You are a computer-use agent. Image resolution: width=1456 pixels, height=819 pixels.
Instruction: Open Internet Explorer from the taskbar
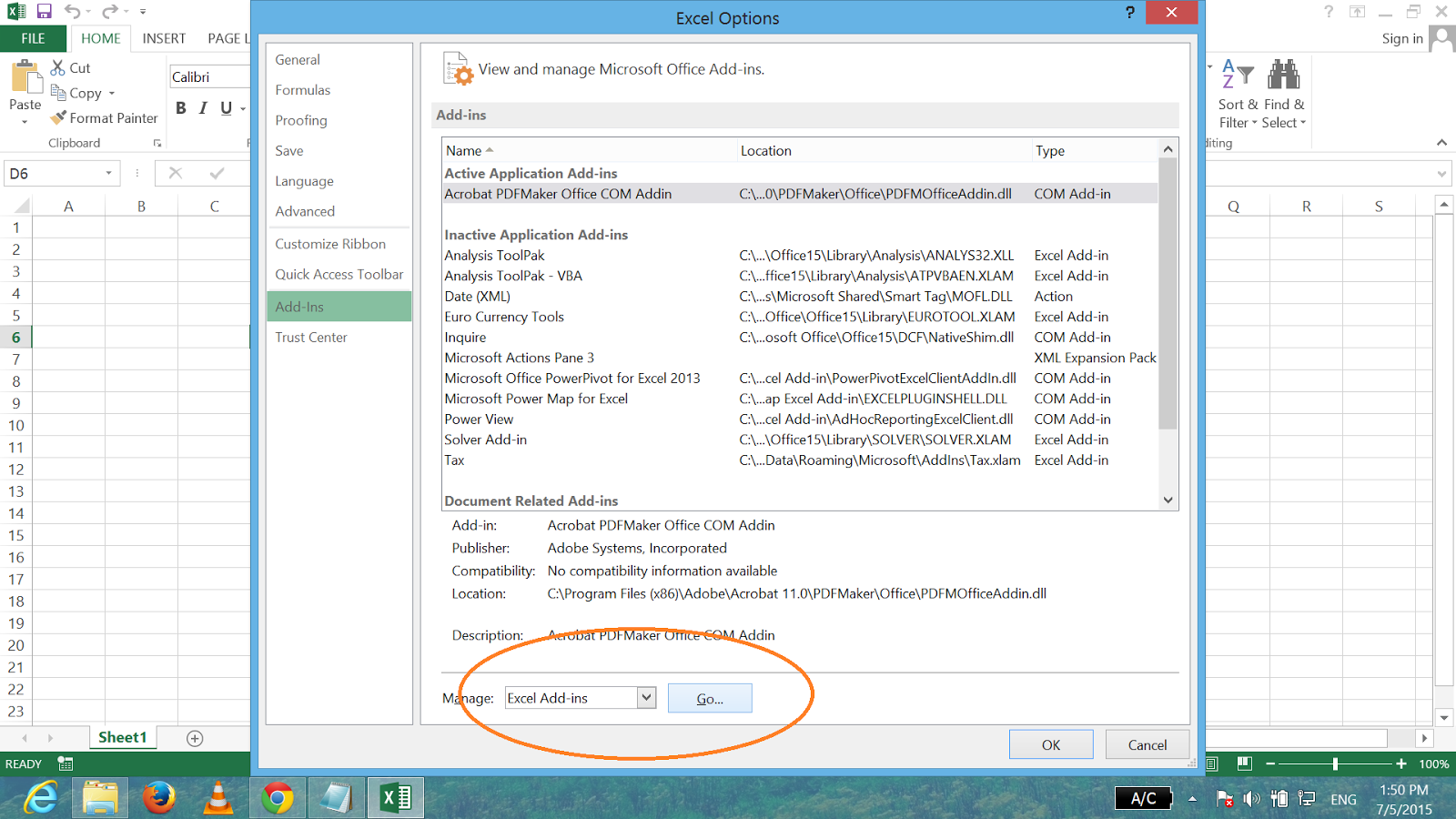[x=41, y=798]
